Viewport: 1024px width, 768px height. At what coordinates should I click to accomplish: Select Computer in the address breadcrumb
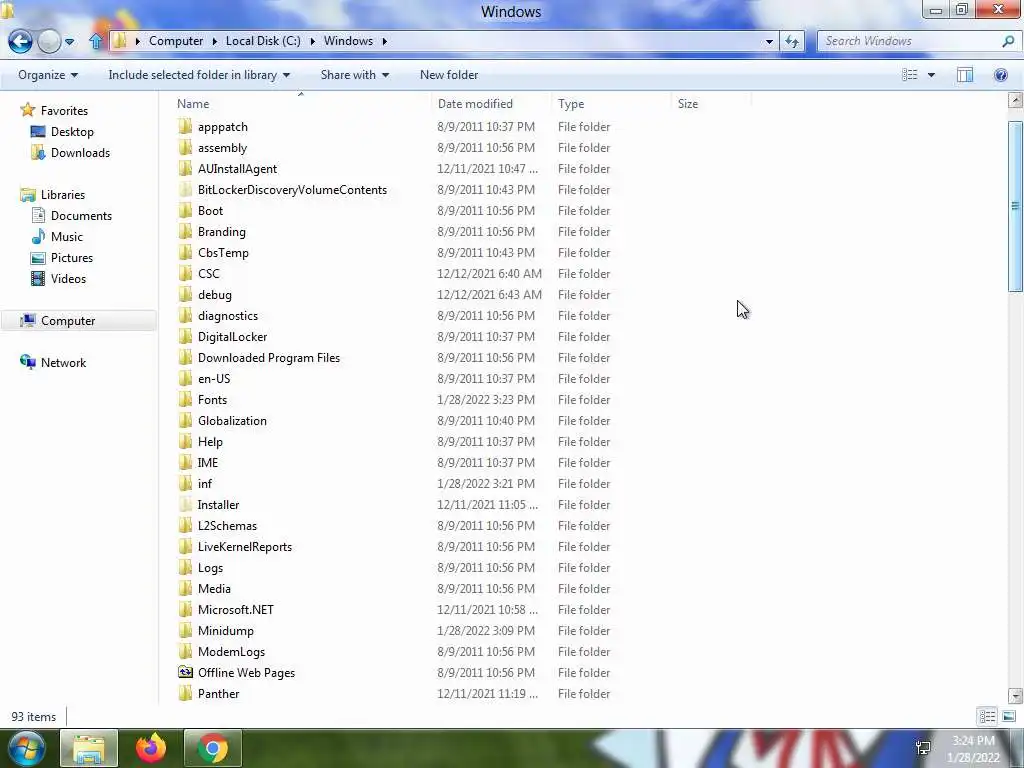click(x=176, y=41)
